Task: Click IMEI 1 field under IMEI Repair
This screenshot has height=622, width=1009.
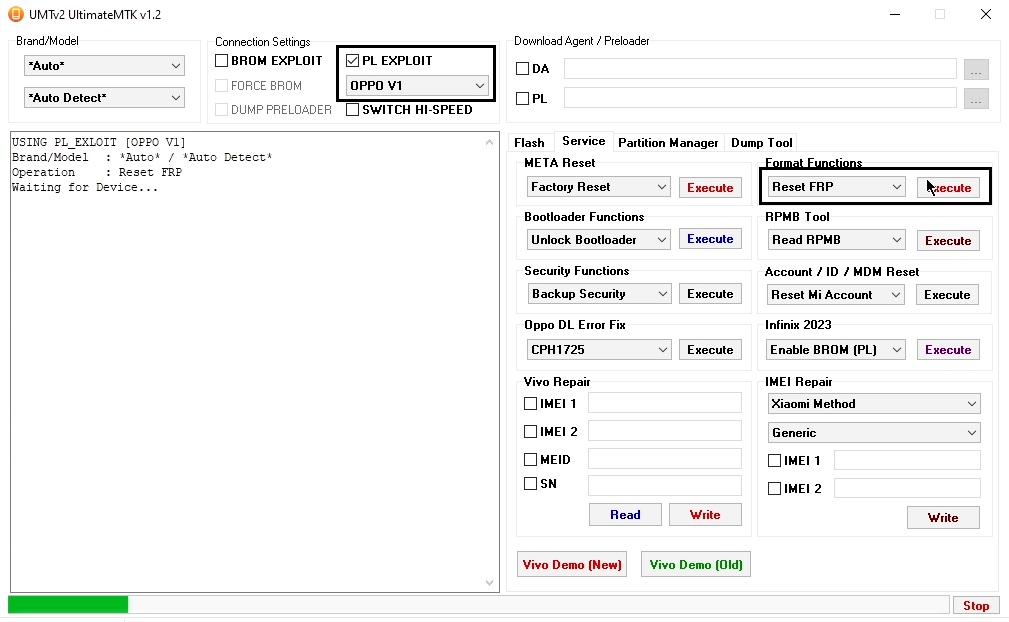Action: click(x=907, y=461)
